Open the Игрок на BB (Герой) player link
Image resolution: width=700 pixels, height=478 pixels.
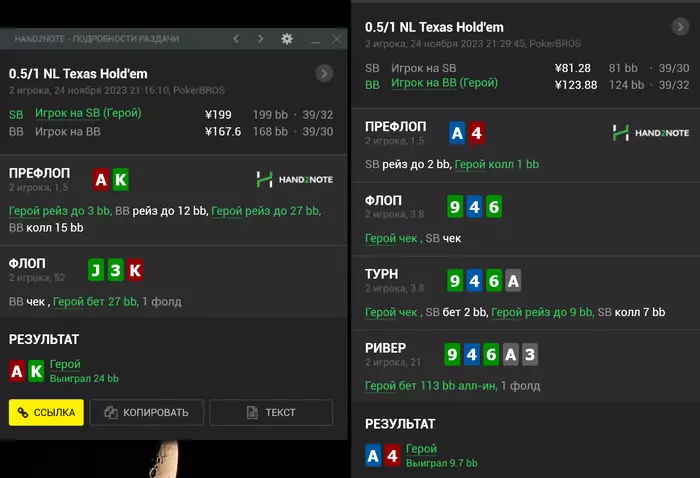tap(444, 83)
